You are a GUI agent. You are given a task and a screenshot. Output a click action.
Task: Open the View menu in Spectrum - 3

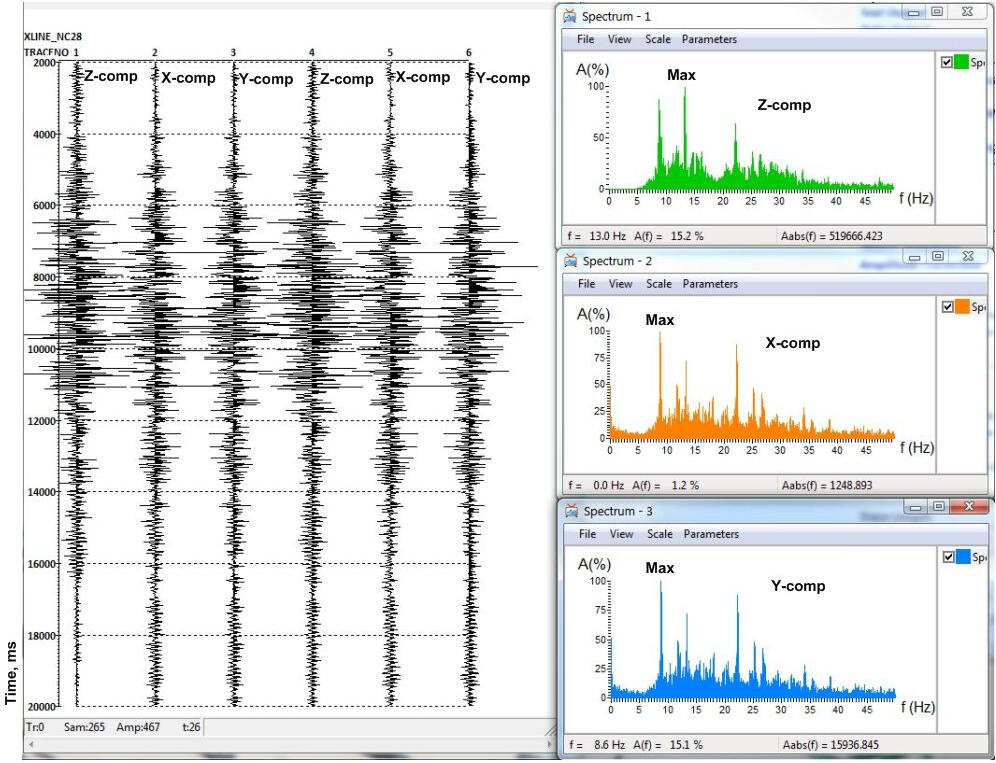621,534
